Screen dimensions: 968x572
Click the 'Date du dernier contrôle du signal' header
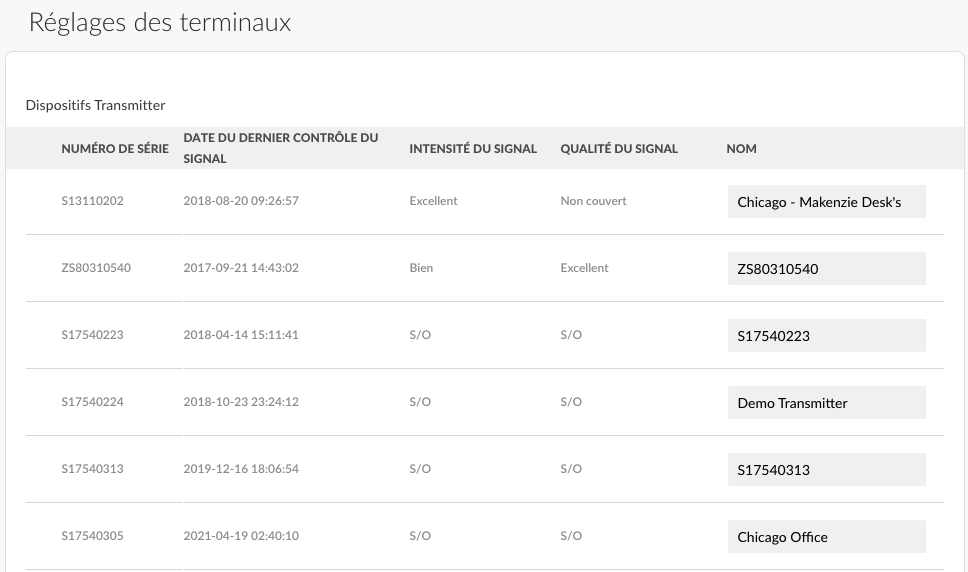(281, 148)
